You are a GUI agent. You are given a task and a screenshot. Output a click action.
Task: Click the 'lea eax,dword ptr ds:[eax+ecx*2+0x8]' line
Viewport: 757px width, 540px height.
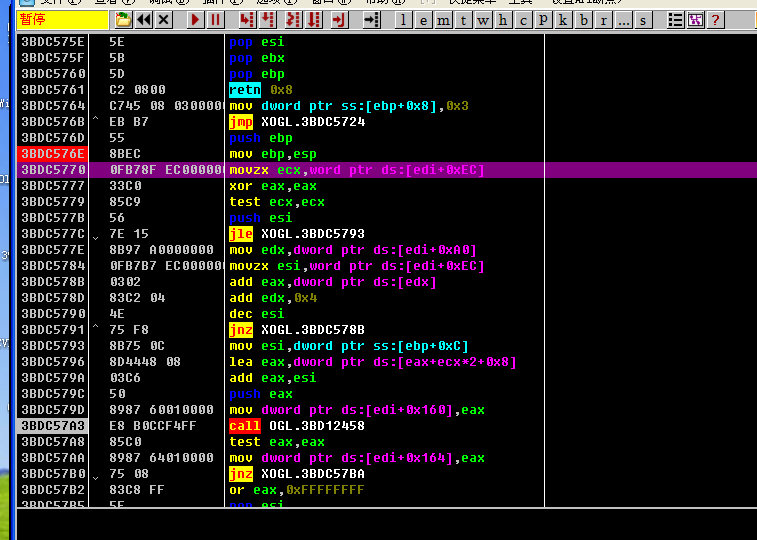(x=373, y=362)
